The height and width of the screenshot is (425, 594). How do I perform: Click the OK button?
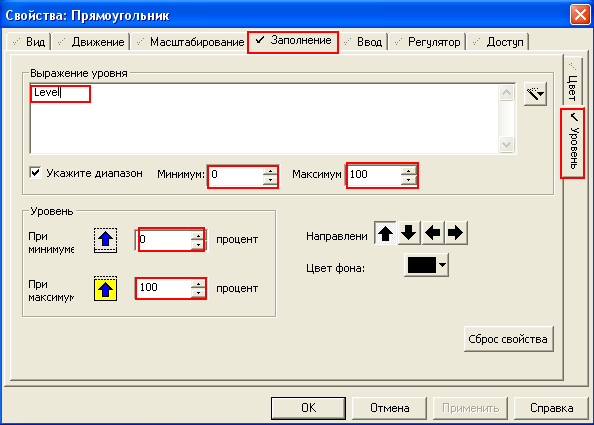[308, 408]
